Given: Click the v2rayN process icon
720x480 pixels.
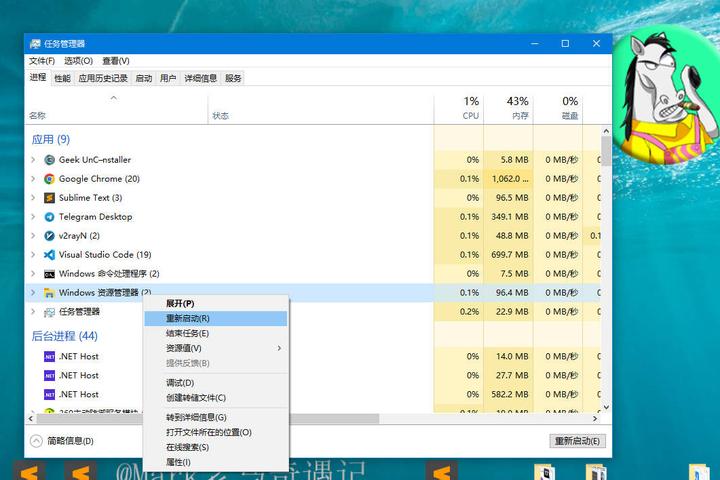Looking at the screenshot, I should coord(49,236).
